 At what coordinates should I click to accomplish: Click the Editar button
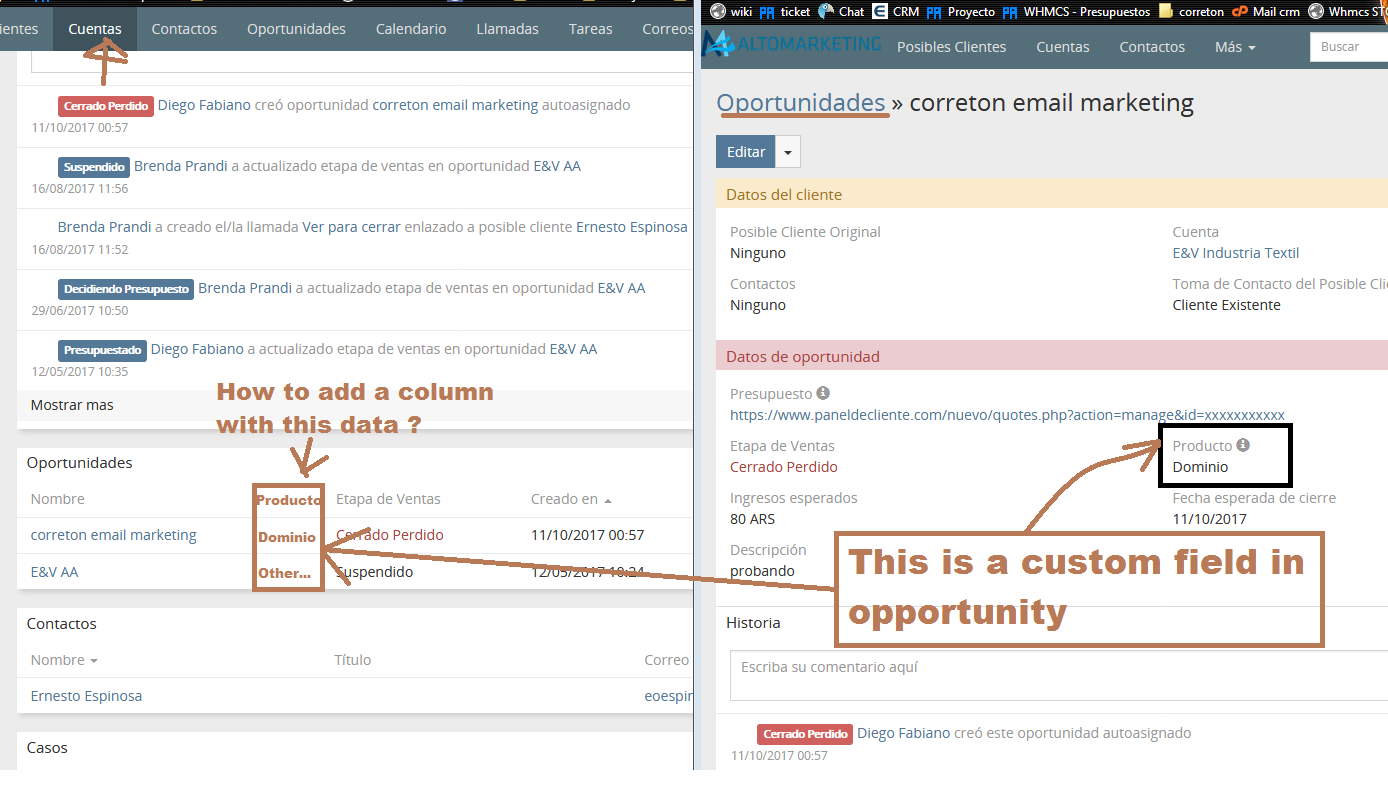pyautogui.click(x=746, y=152)
